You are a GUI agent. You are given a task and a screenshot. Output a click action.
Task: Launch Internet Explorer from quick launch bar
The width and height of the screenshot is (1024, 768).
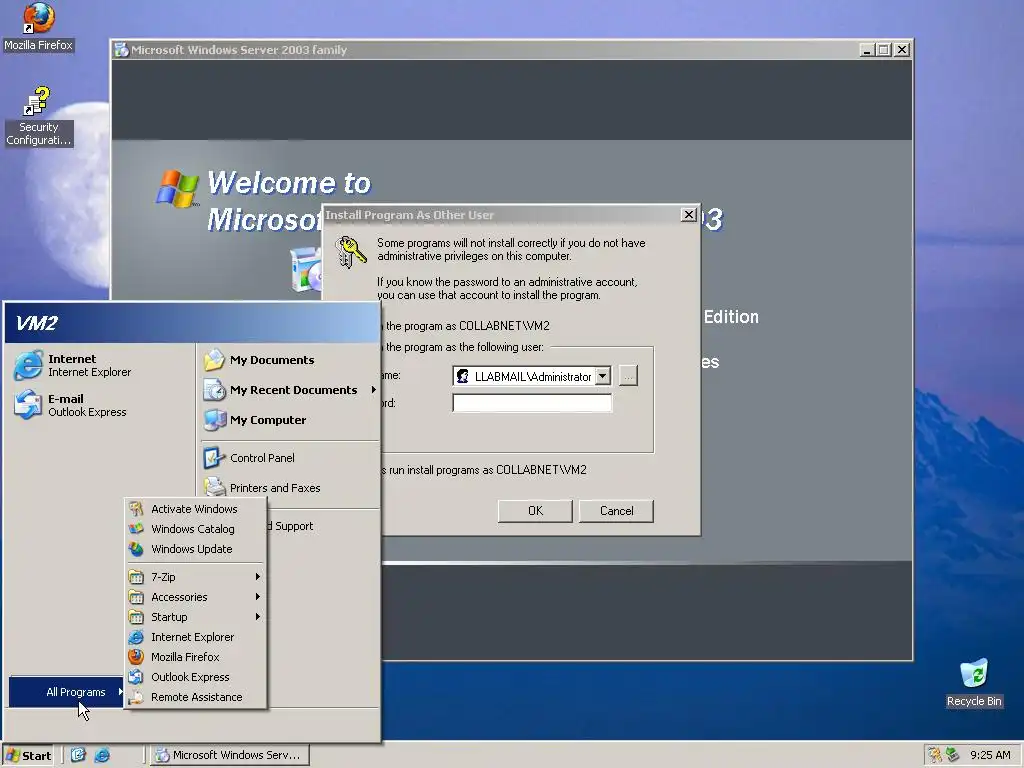click(102, 755)
